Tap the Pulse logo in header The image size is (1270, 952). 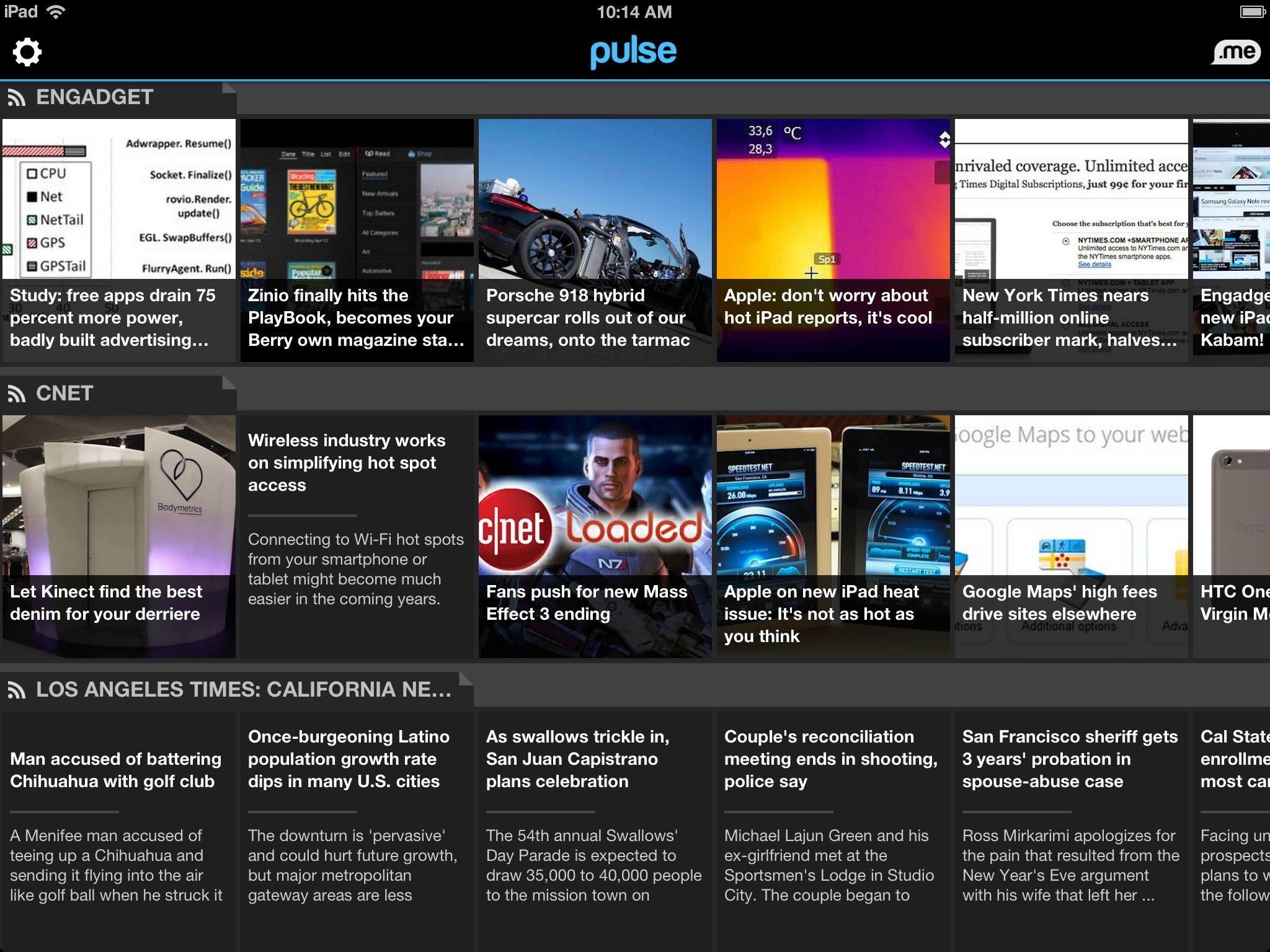point(633,52)
